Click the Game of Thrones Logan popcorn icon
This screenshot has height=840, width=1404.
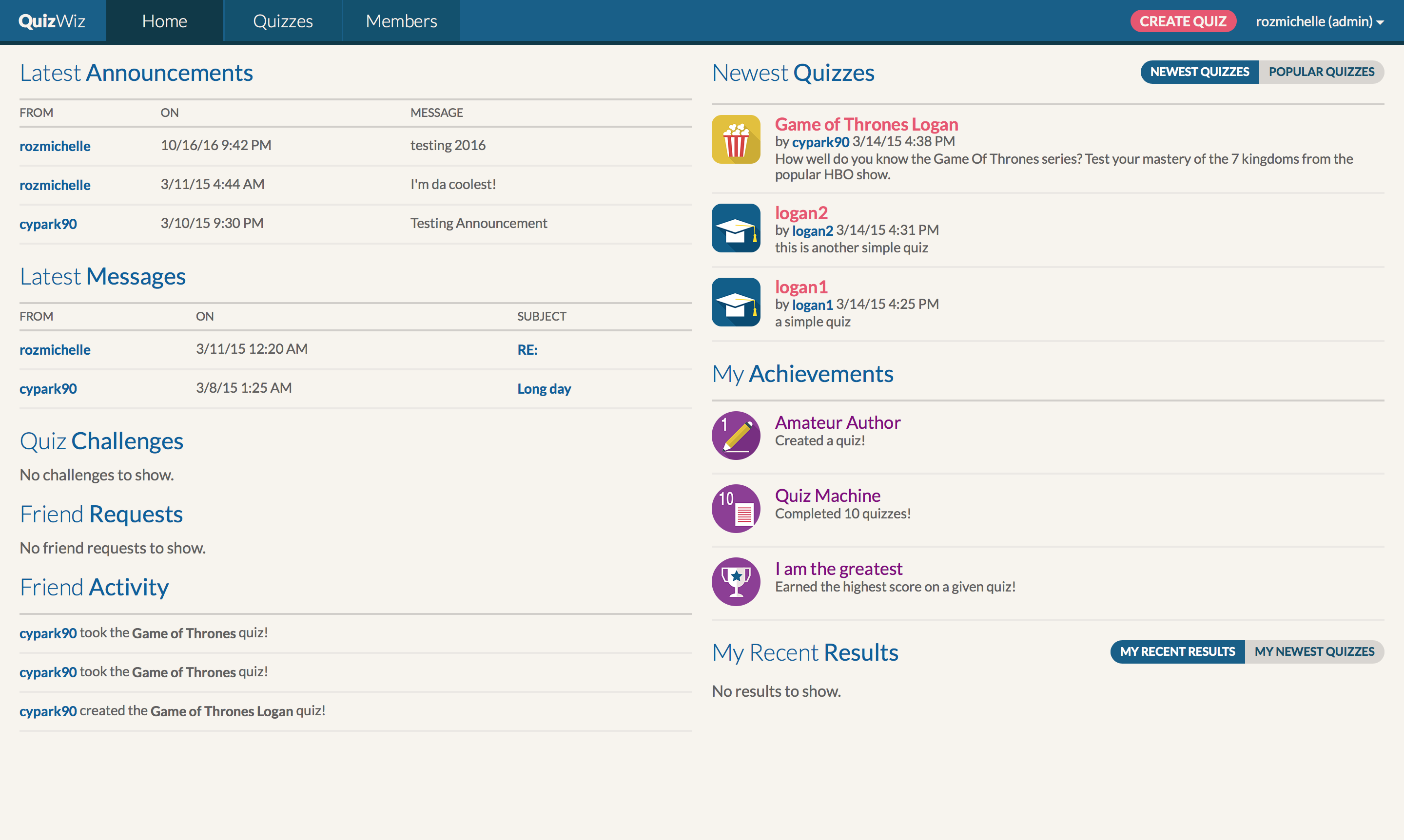coord(736,139)
